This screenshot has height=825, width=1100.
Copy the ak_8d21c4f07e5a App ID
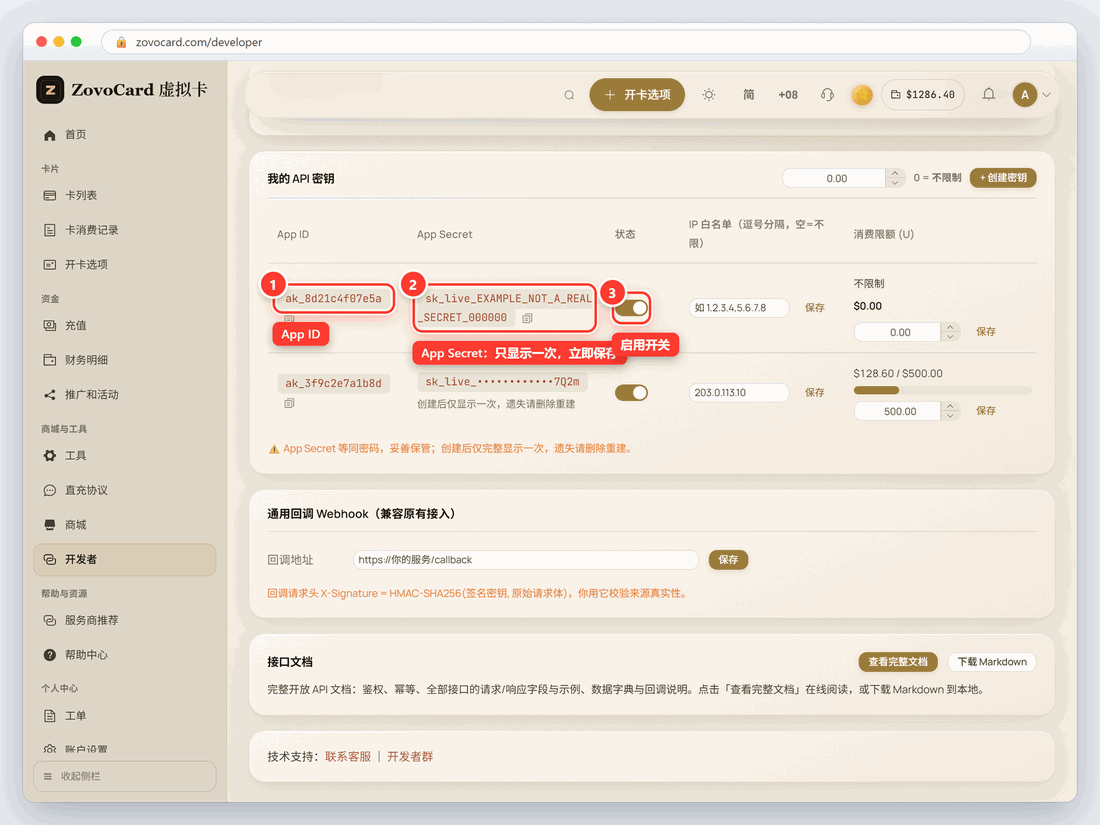(x=289, y=318)
